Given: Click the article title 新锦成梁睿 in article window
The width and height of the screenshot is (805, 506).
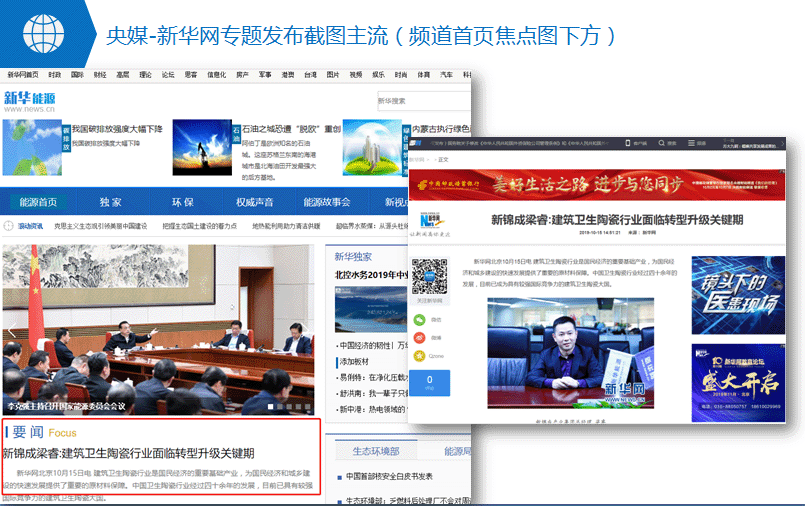Looking at the screenshot, I should [617, 220].
